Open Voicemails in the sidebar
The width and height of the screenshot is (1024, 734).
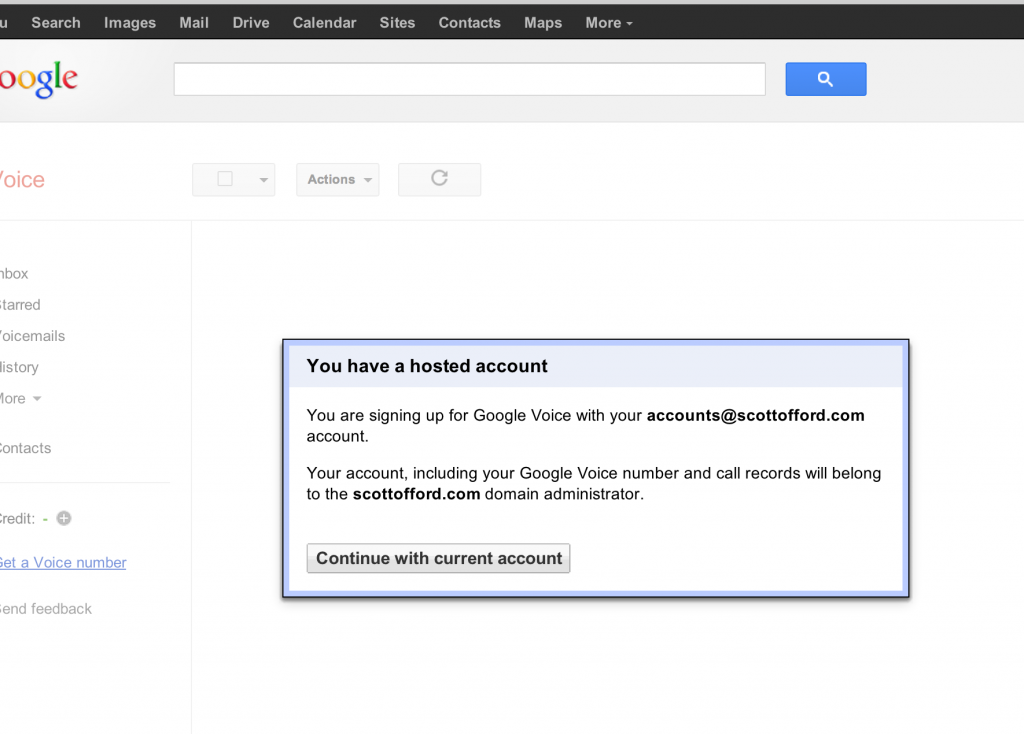(x=33, y=336)
